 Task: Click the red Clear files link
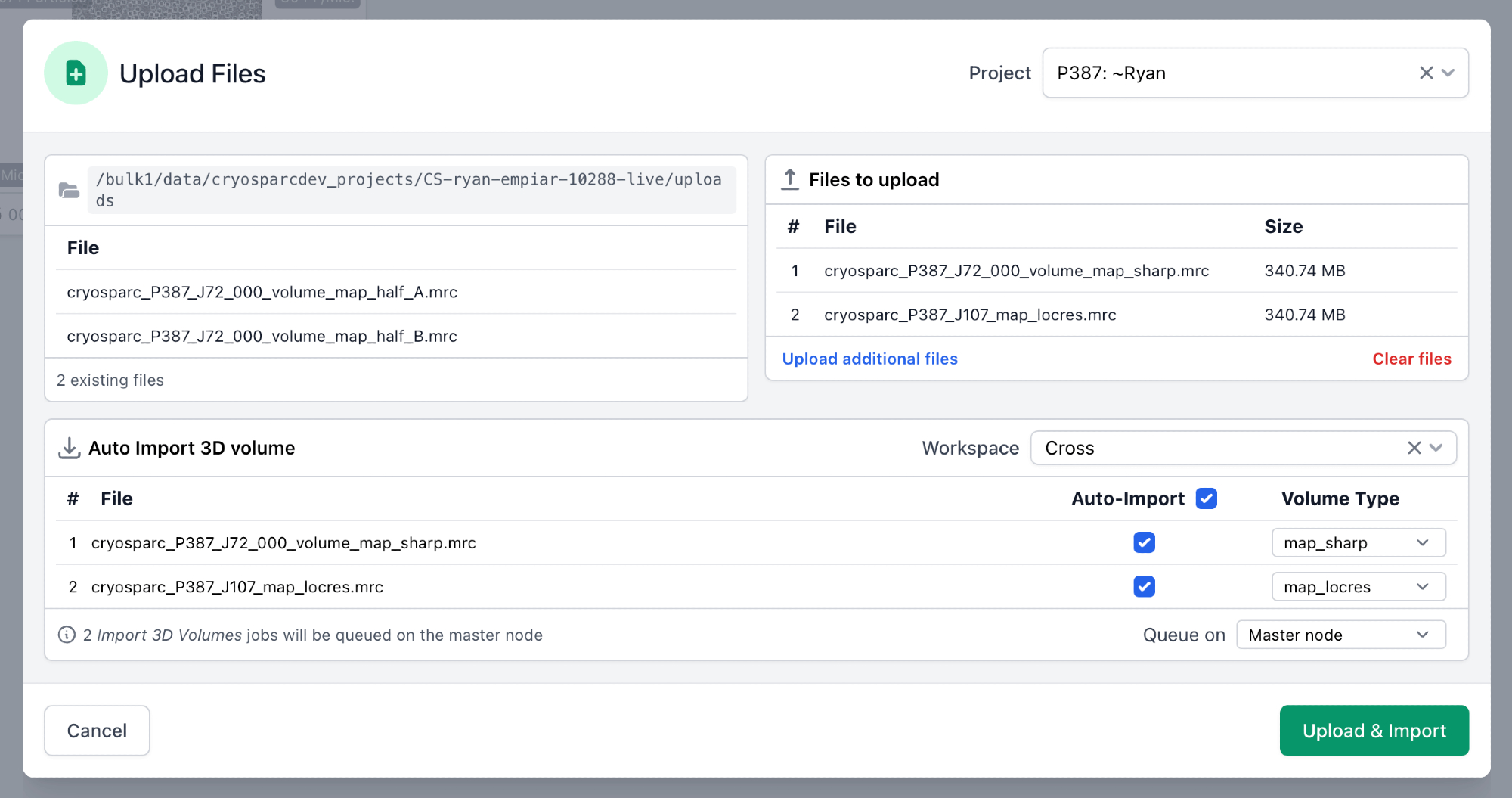pyautogui.click(x=1411, y=359)
